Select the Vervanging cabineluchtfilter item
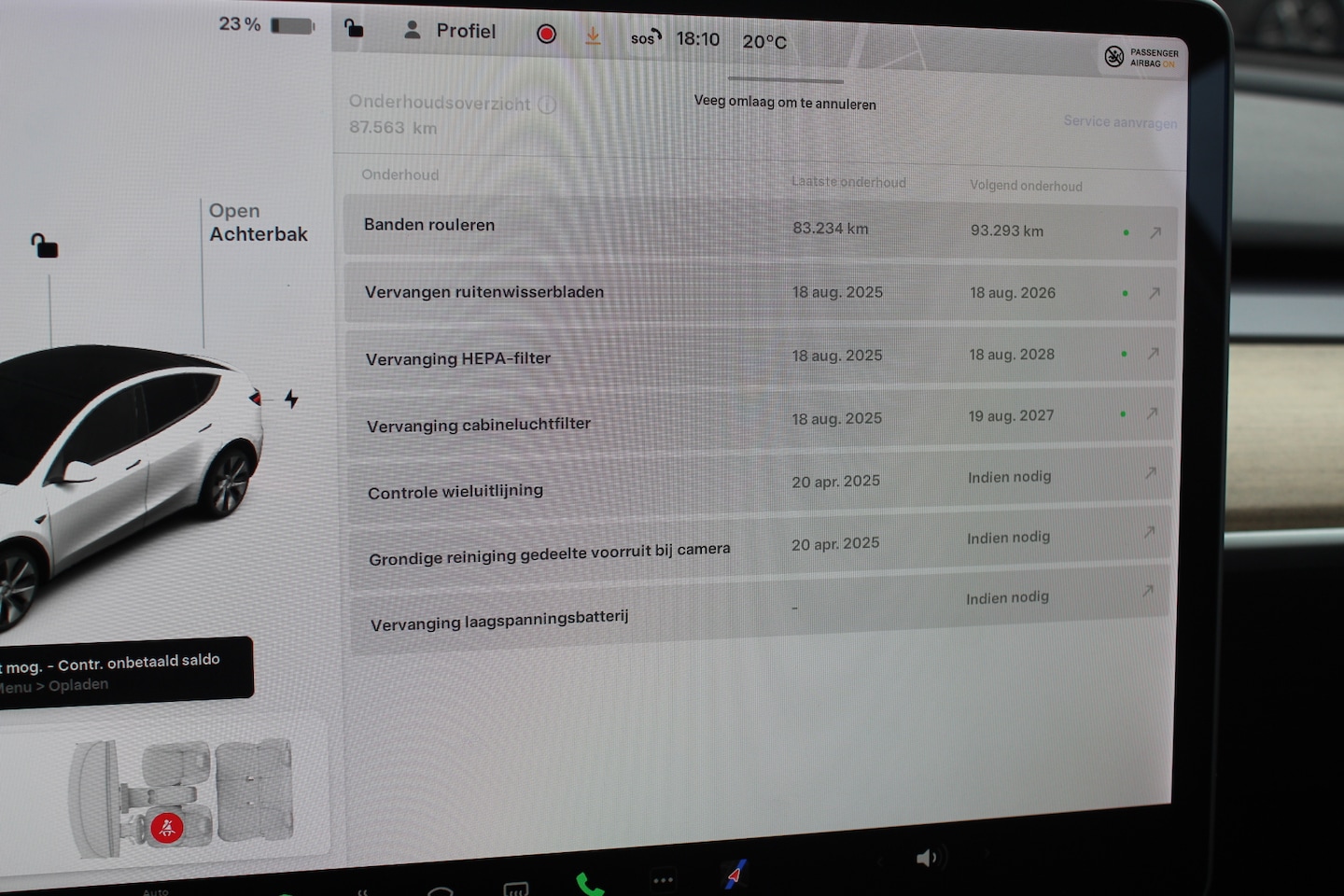The image size is (1344, 896). [x=760, y=421]
